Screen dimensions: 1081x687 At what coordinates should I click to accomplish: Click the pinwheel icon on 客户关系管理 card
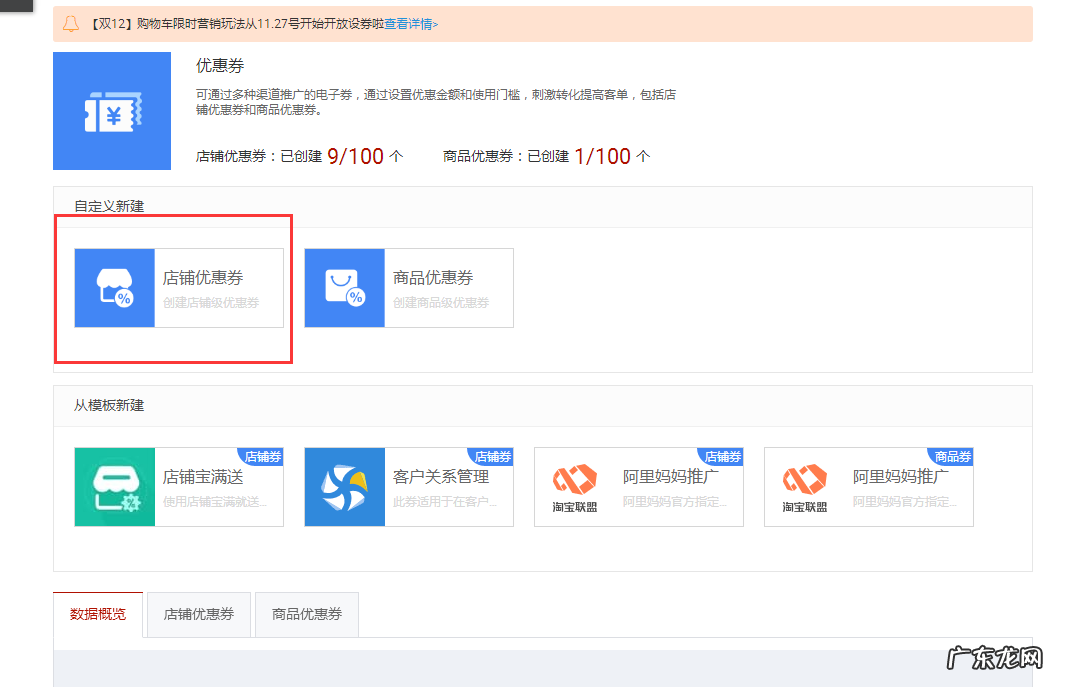point(344,487)
